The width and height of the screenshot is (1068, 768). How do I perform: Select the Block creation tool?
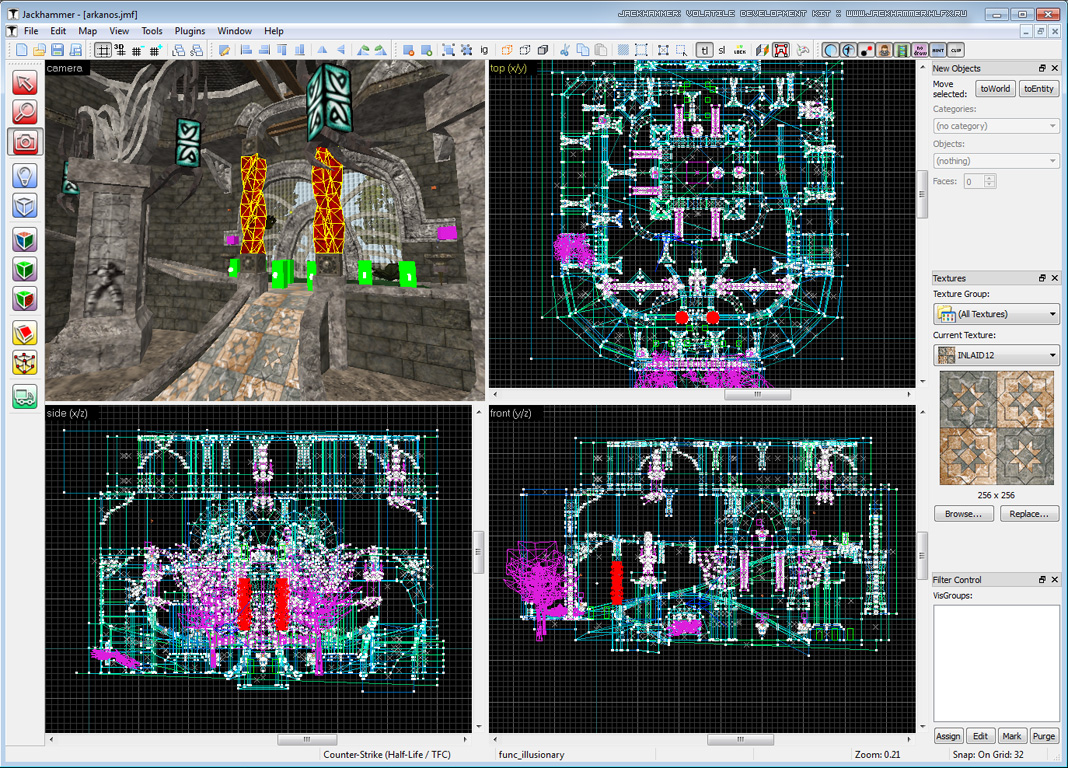25,206
